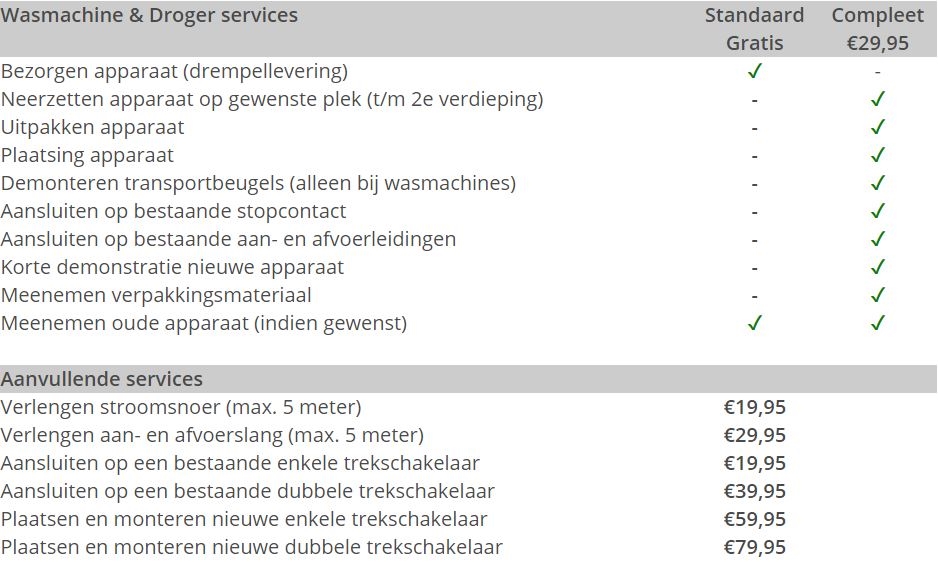This screenshot has height=562, width=938.
Task: Click the Wasmachine & Droger services heading
Action: coord(149,15)
